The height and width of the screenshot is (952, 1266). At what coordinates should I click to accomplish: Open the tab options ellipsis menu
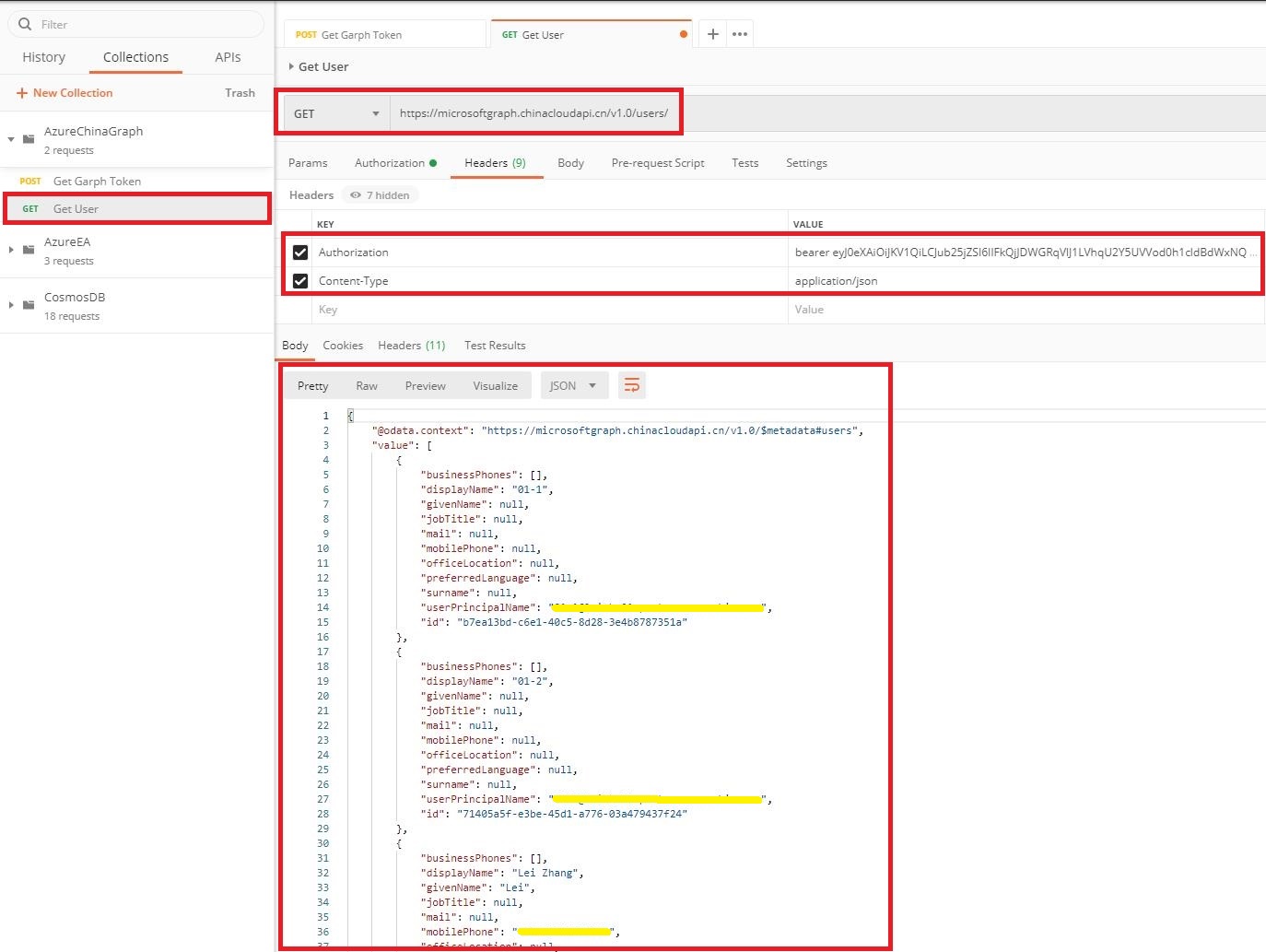740,34
